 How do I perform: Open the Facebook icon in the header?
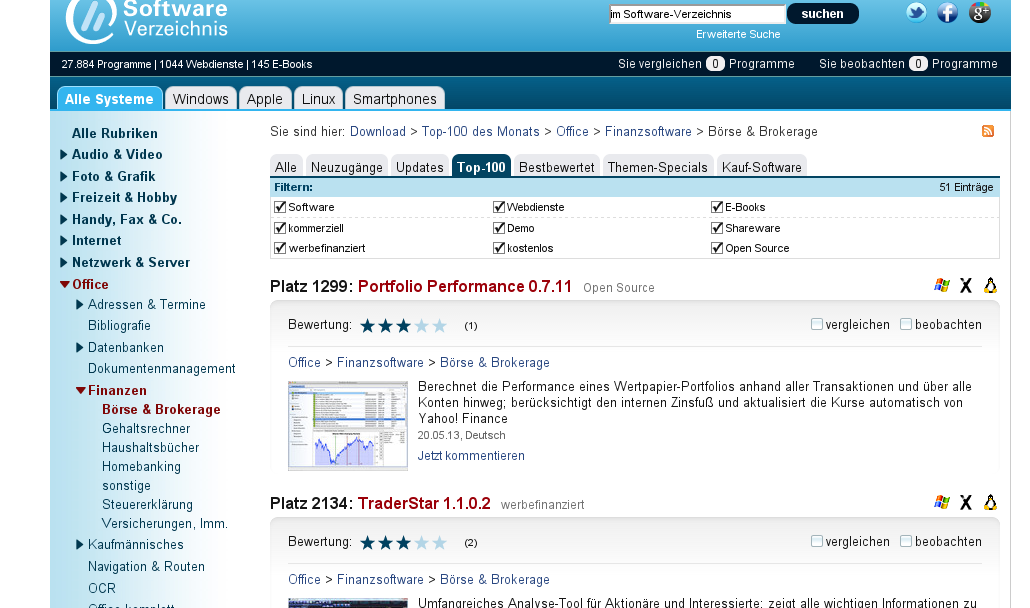click(947, 12)
